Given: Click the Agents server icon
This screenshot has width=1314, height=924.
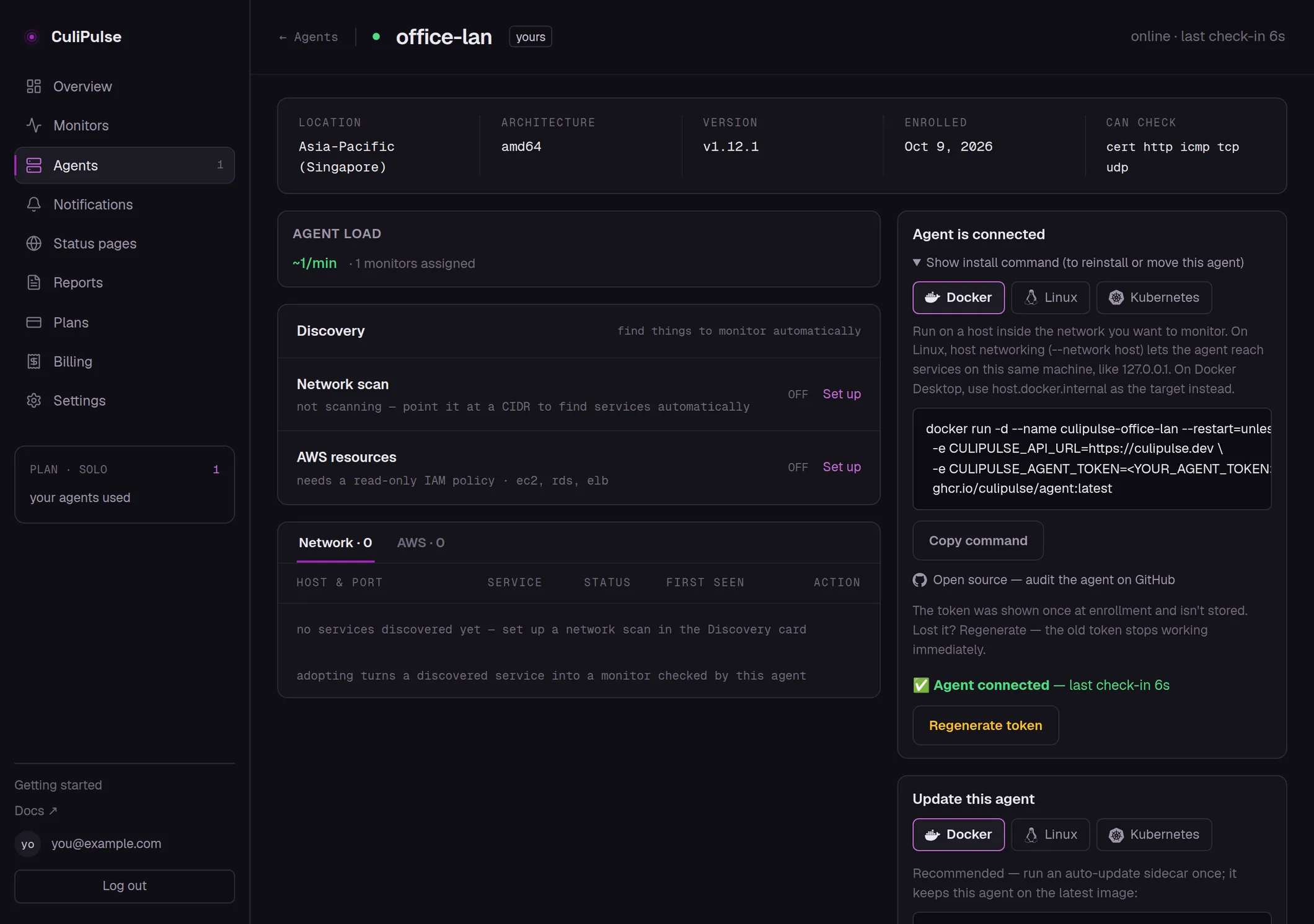Looking at the screenshot, I should [34, 165].
